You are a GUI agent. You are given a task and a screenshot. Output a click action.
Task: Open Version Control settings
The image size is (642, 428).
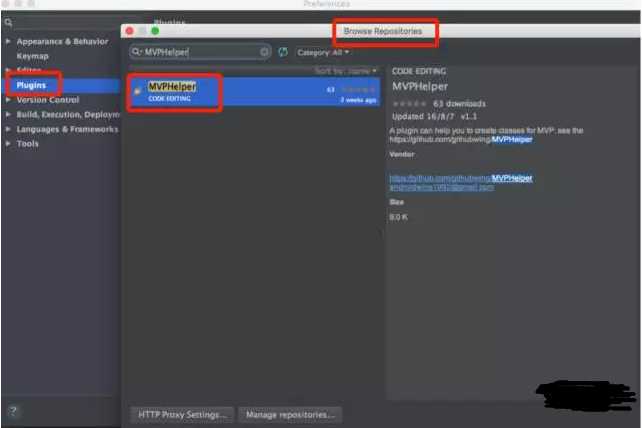coord(48,100)
